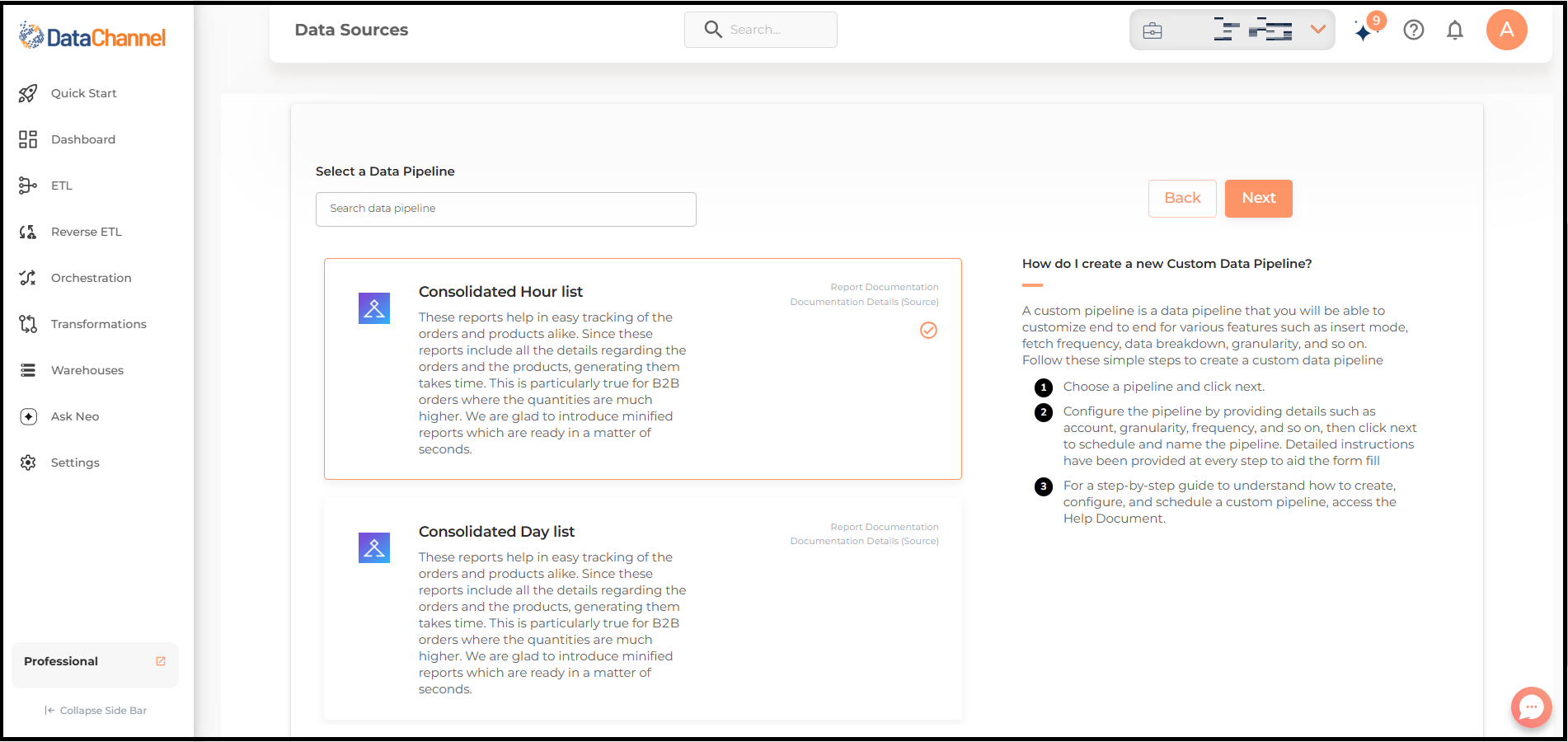Click the ETL pipeline icon

tap(28, 185)
